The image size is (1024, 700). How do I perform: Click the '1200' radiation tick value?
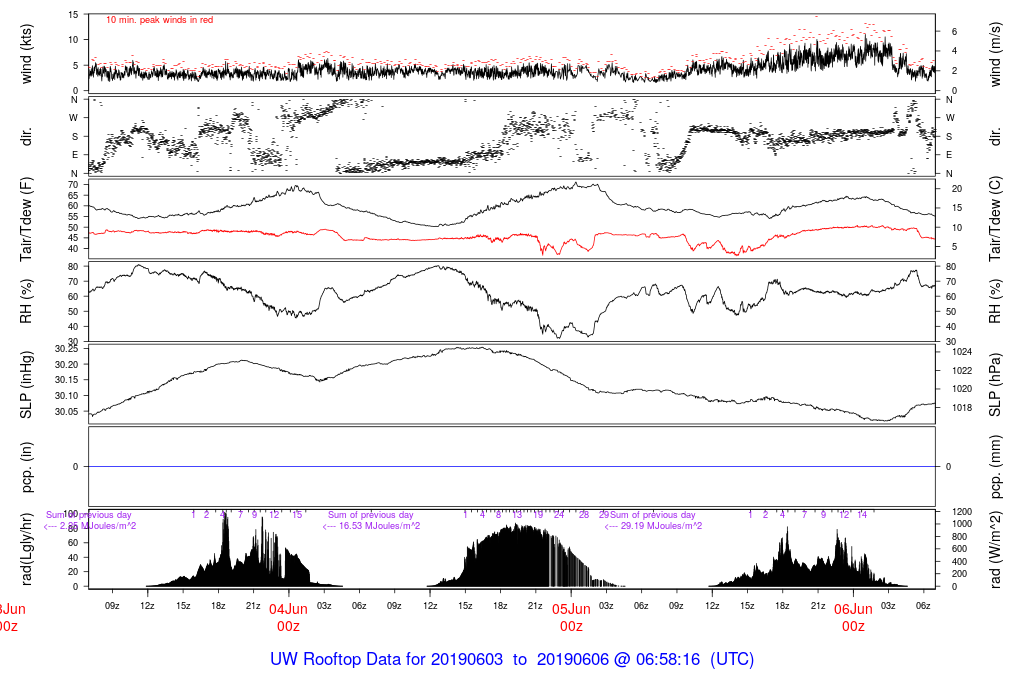pyautogui.click(x=962, y=512)
